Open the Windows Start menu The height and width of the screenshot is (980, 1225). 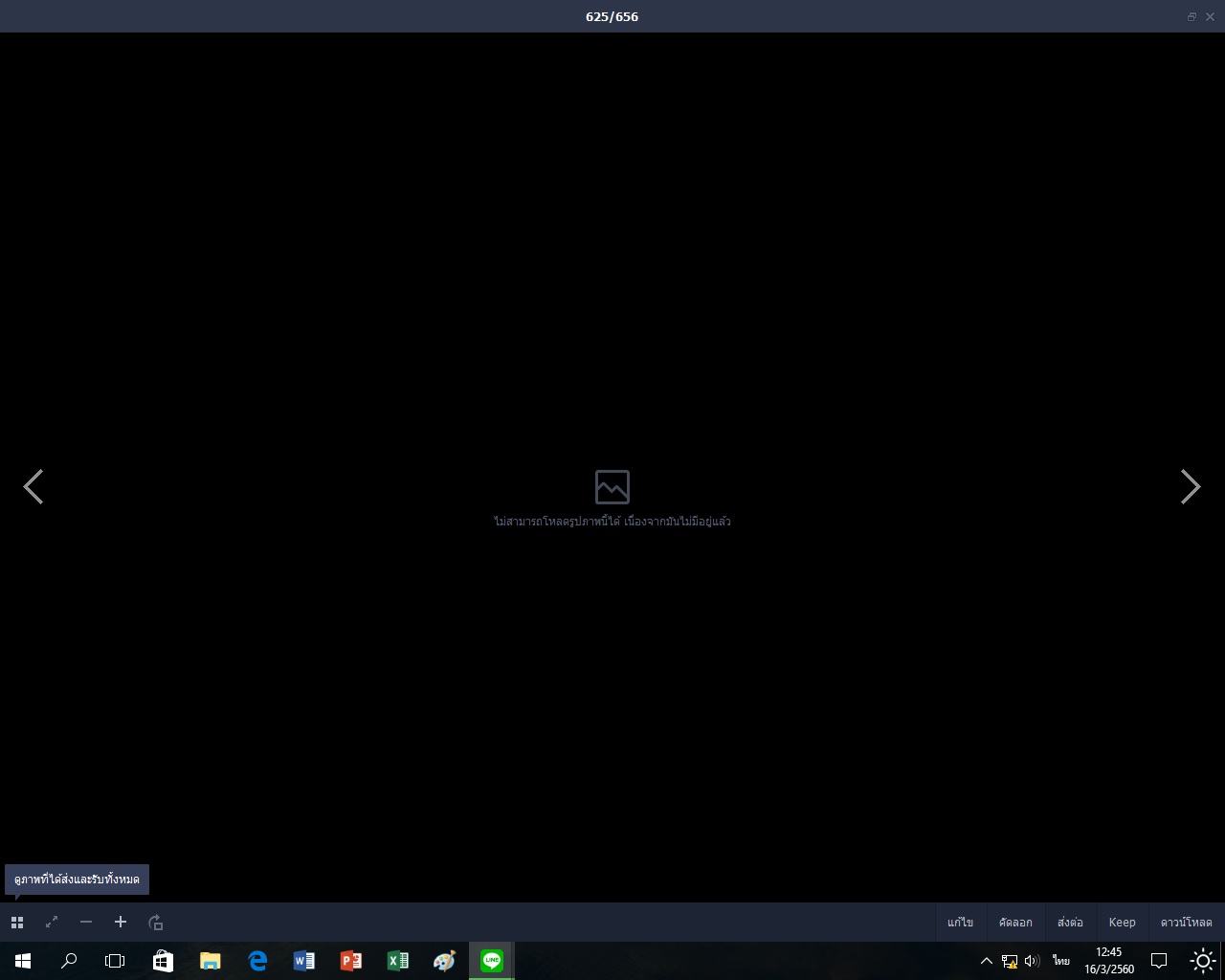23,961
